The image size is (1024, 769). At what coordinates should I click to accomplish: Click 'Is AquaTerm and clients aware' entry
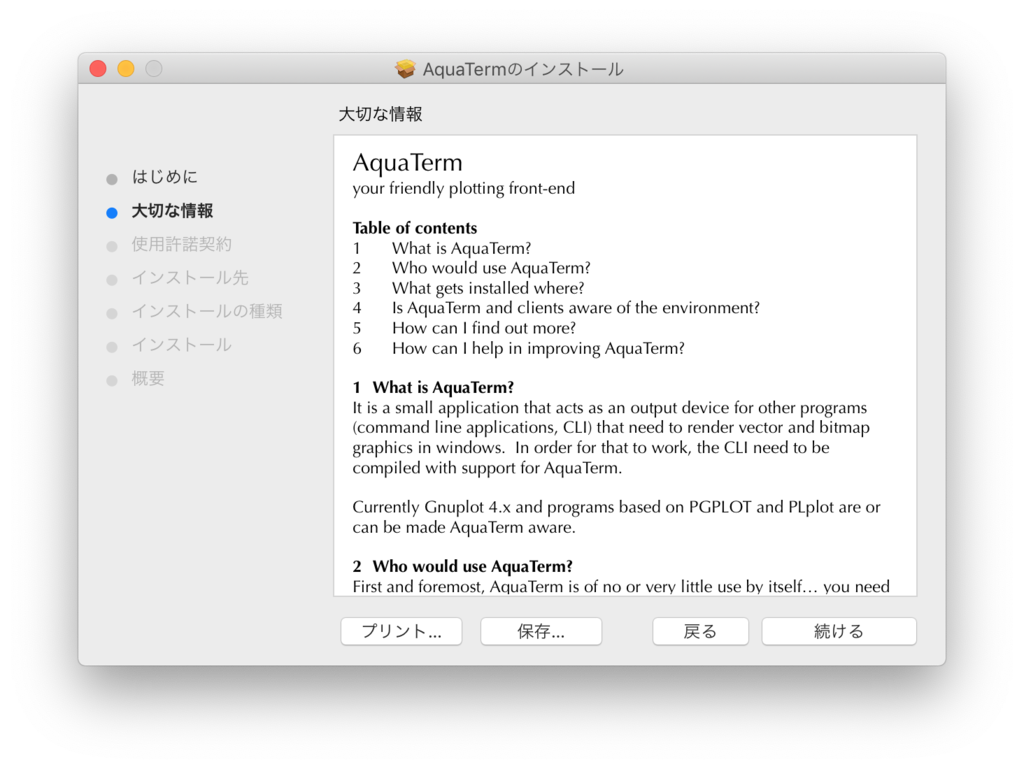click(x=576, y=308)
